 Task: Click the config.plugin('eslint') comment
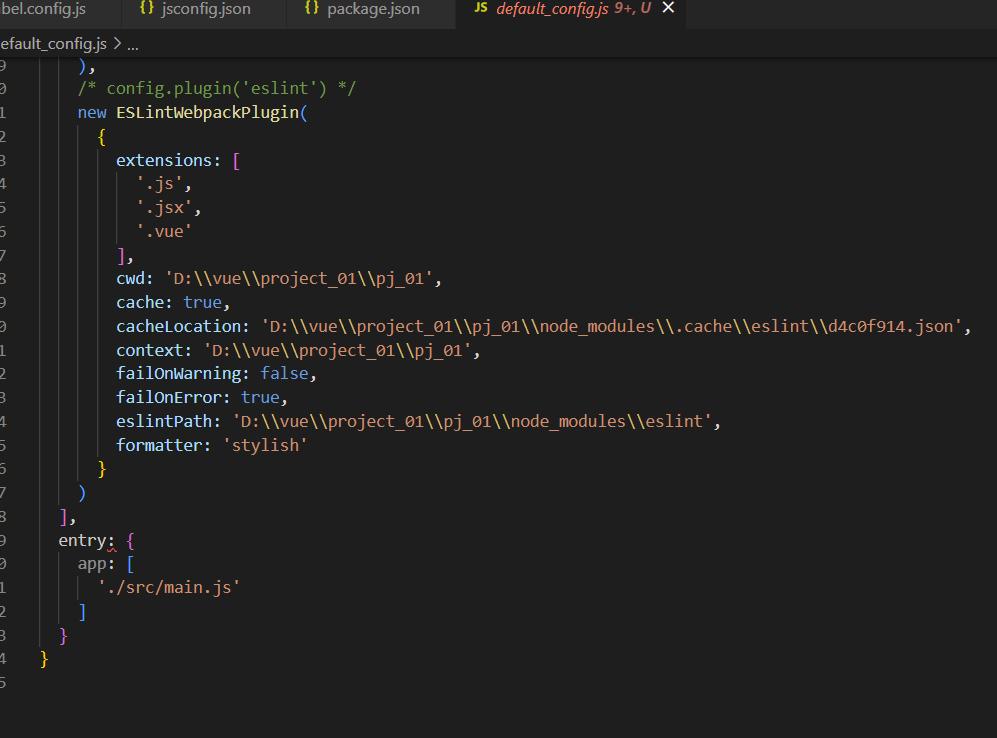tap(217, 88)
